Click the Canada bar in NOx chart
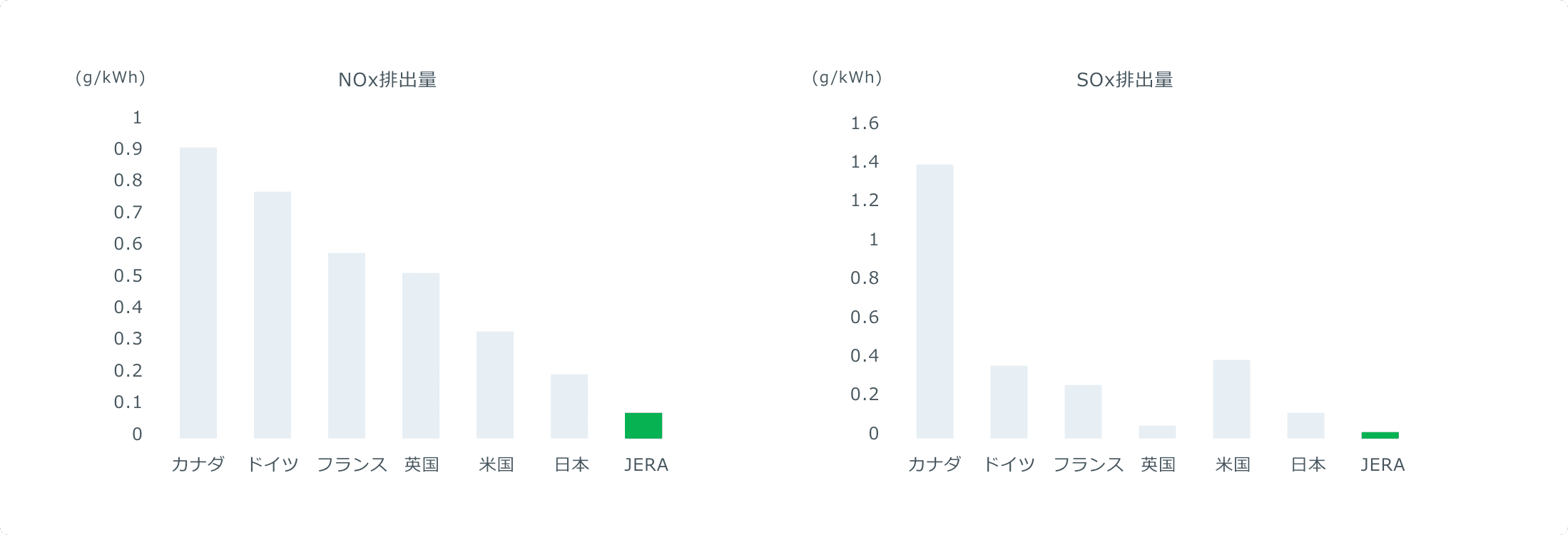Viewport: 1568px width, 535px height. click(198, 292)
